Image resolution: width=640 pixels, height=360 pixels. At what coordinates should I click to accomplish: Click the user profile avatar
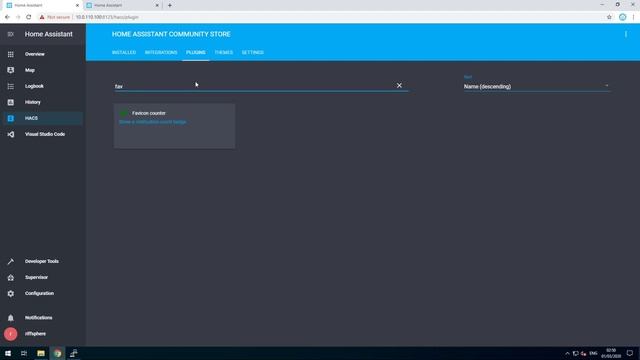(11, 334)
